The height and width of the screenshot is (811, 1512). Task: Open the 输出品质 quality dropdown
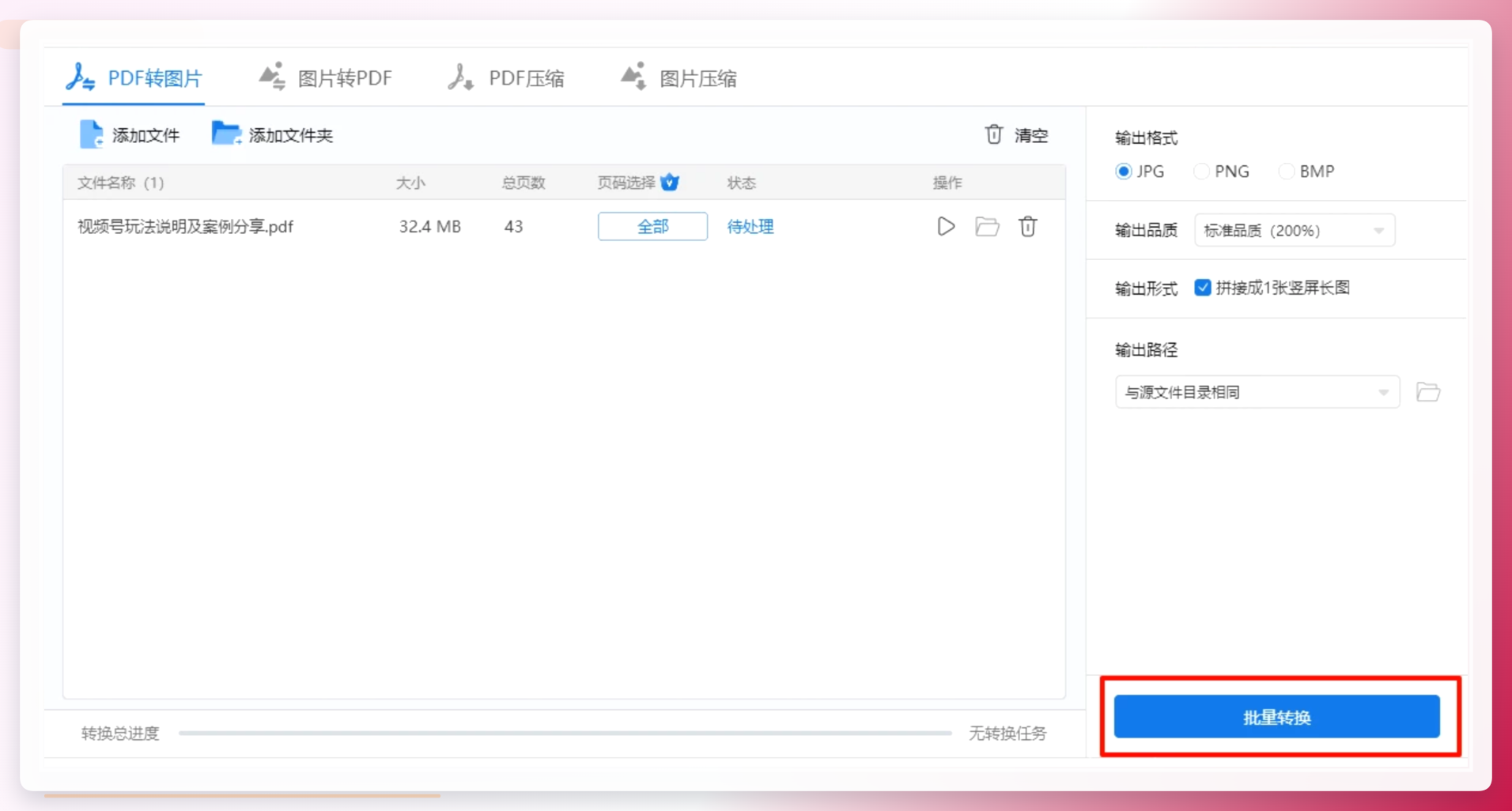(1295, 230)
